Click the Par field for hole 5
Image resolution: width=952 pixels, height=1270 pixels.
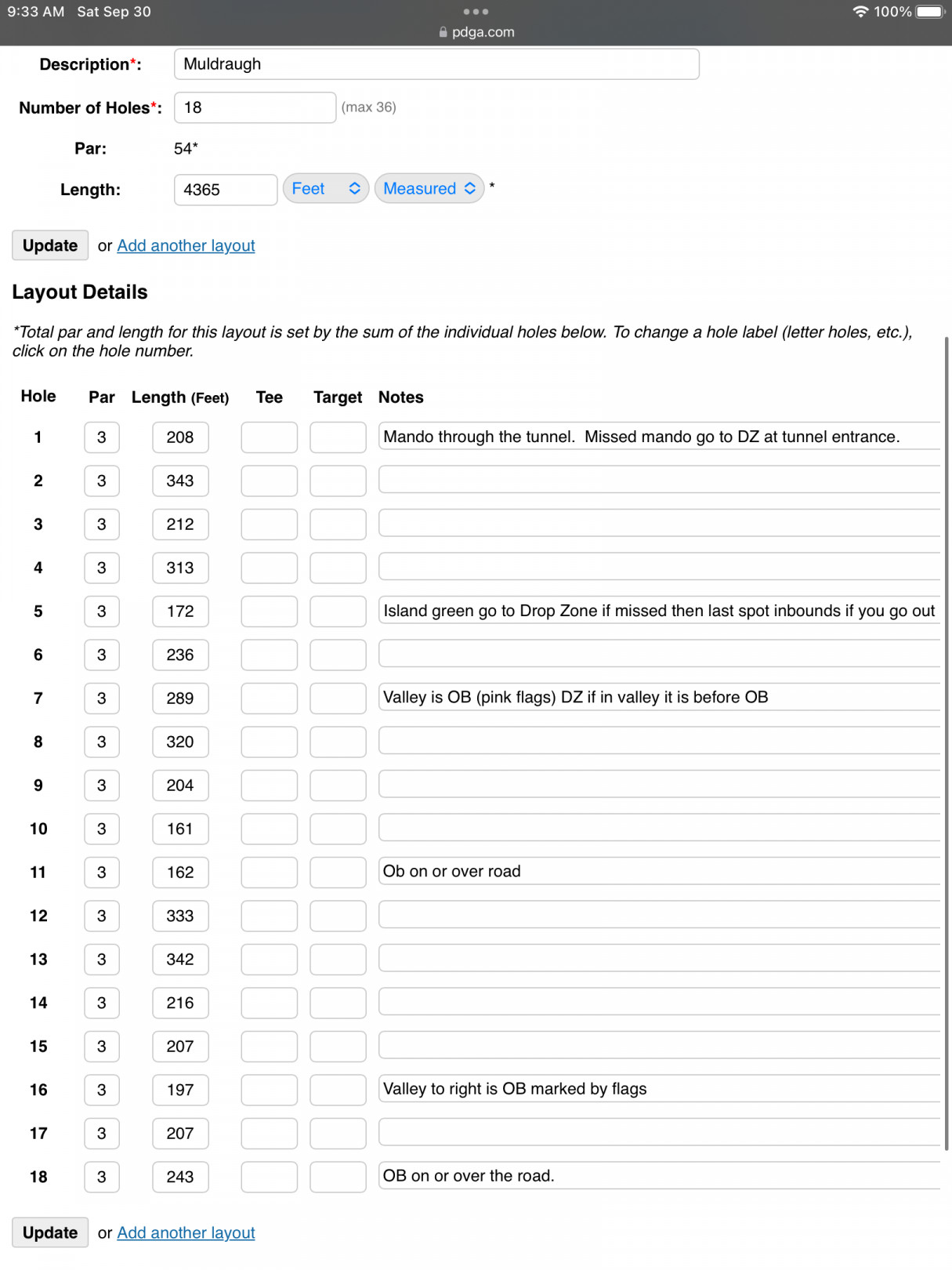102,611
